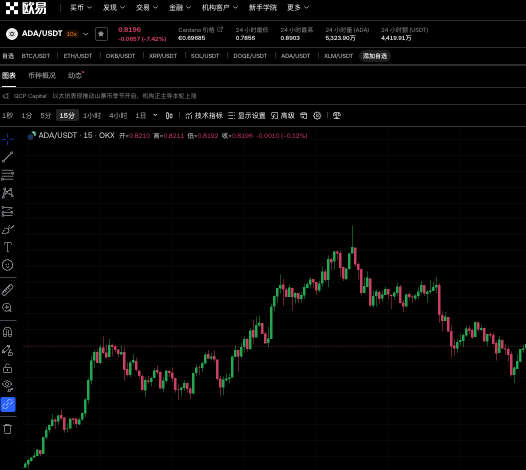Toggle the ADA/USDT favorite star
Screen dimensions: 526x470
point(101,34)
